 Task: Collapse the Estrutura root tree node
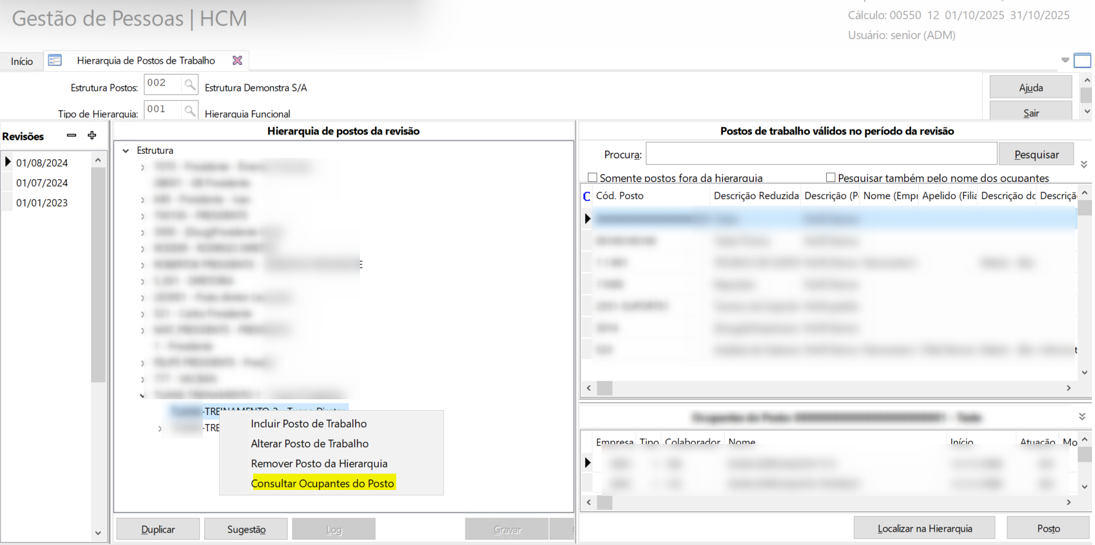tap(126, 151)
